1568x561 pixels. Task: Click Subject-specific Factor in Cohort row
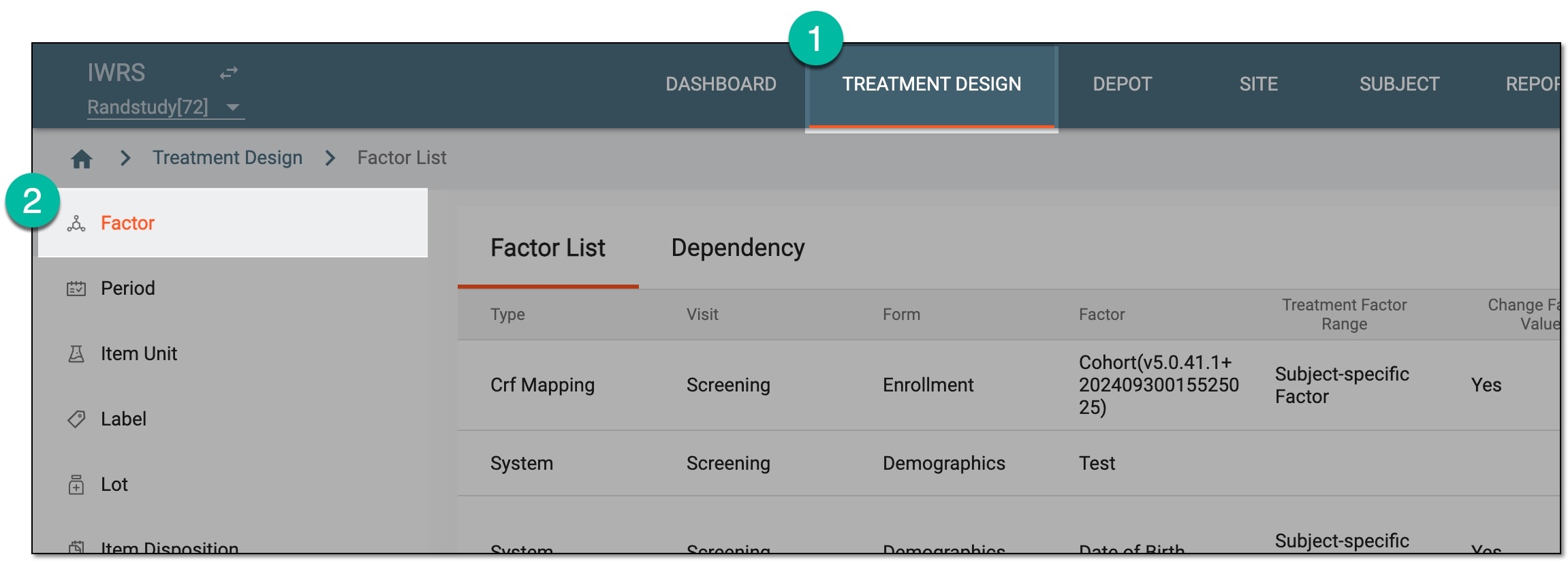[x=1342, y=385]
